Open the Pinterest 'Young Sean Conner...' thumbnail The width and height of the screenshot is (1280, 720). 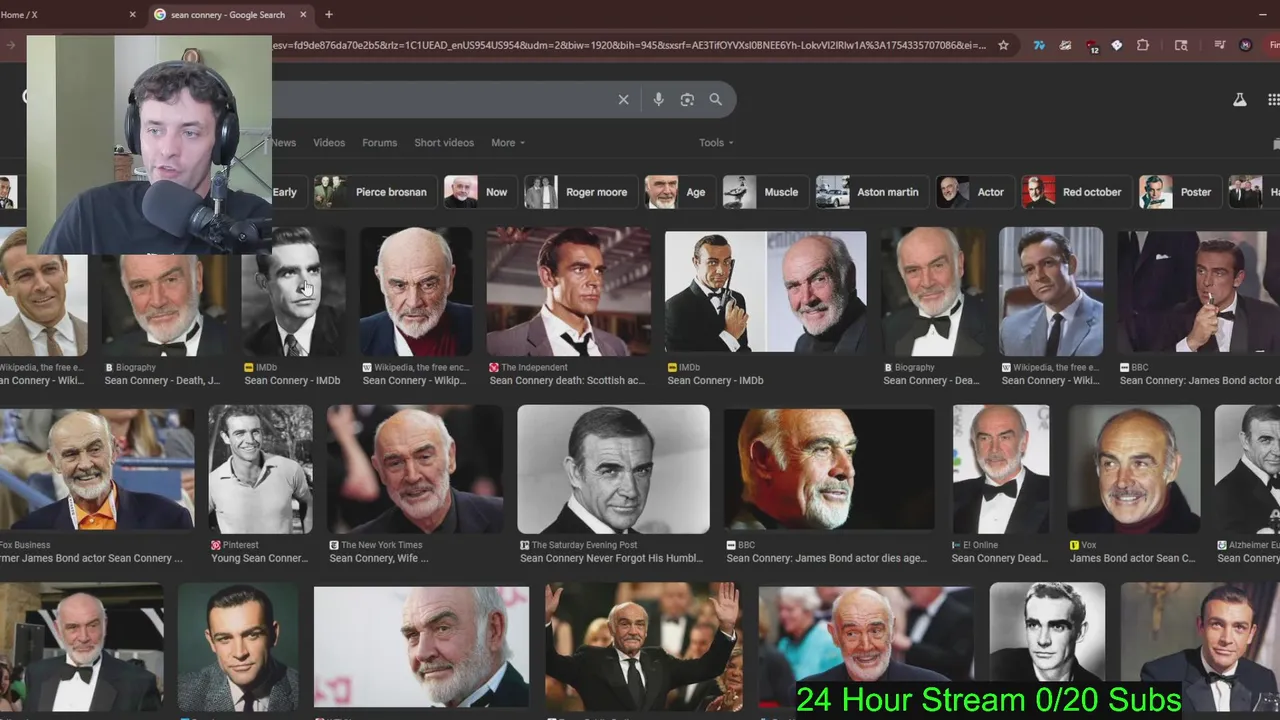[260, 469]
